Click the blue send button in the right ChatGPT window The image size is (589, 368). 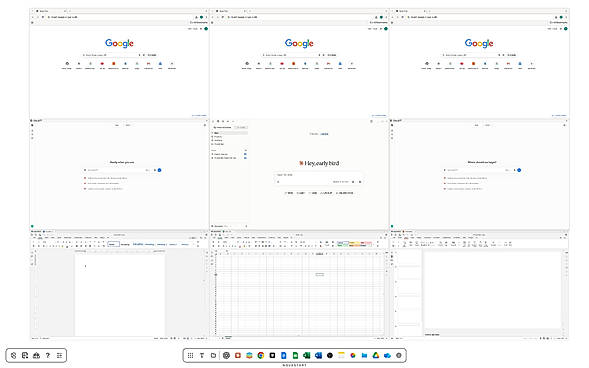(x=519, y=170)
